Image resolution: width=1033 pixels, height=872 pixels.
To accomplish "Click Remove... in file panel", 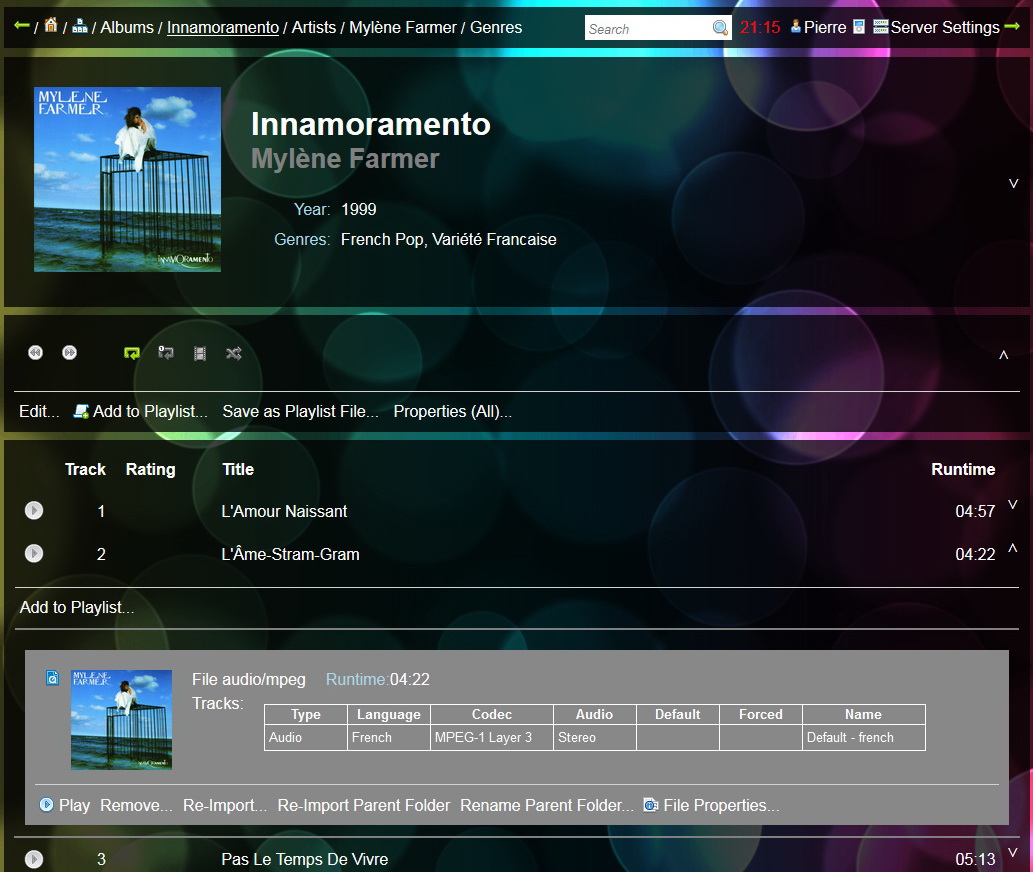I will [136, 805].
